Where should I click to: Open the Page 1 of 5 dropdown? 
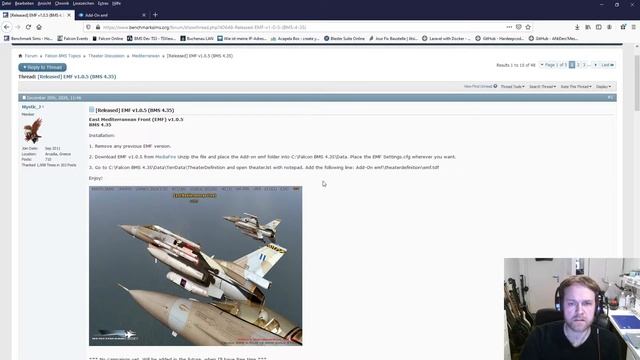[x=553, y=65]
